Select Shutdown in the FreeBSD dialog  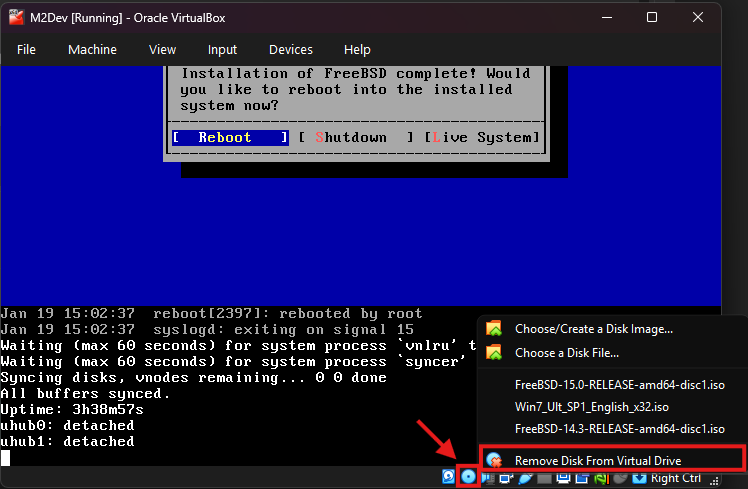coord(351,137)
